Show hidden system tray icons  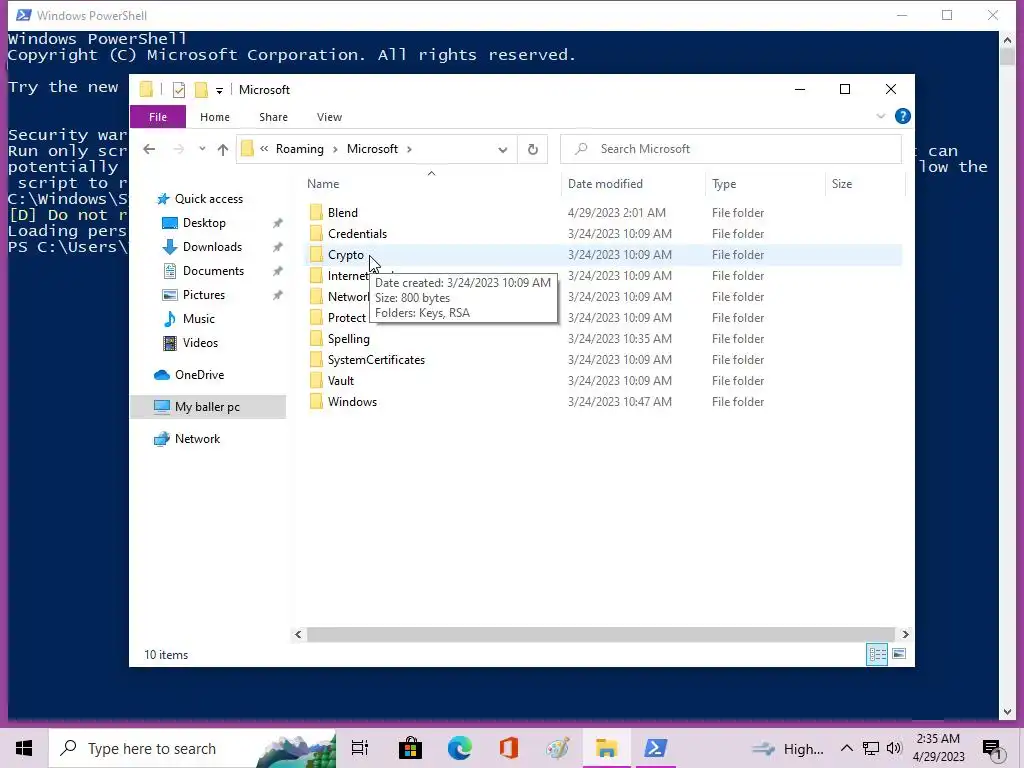click(846, 748)
